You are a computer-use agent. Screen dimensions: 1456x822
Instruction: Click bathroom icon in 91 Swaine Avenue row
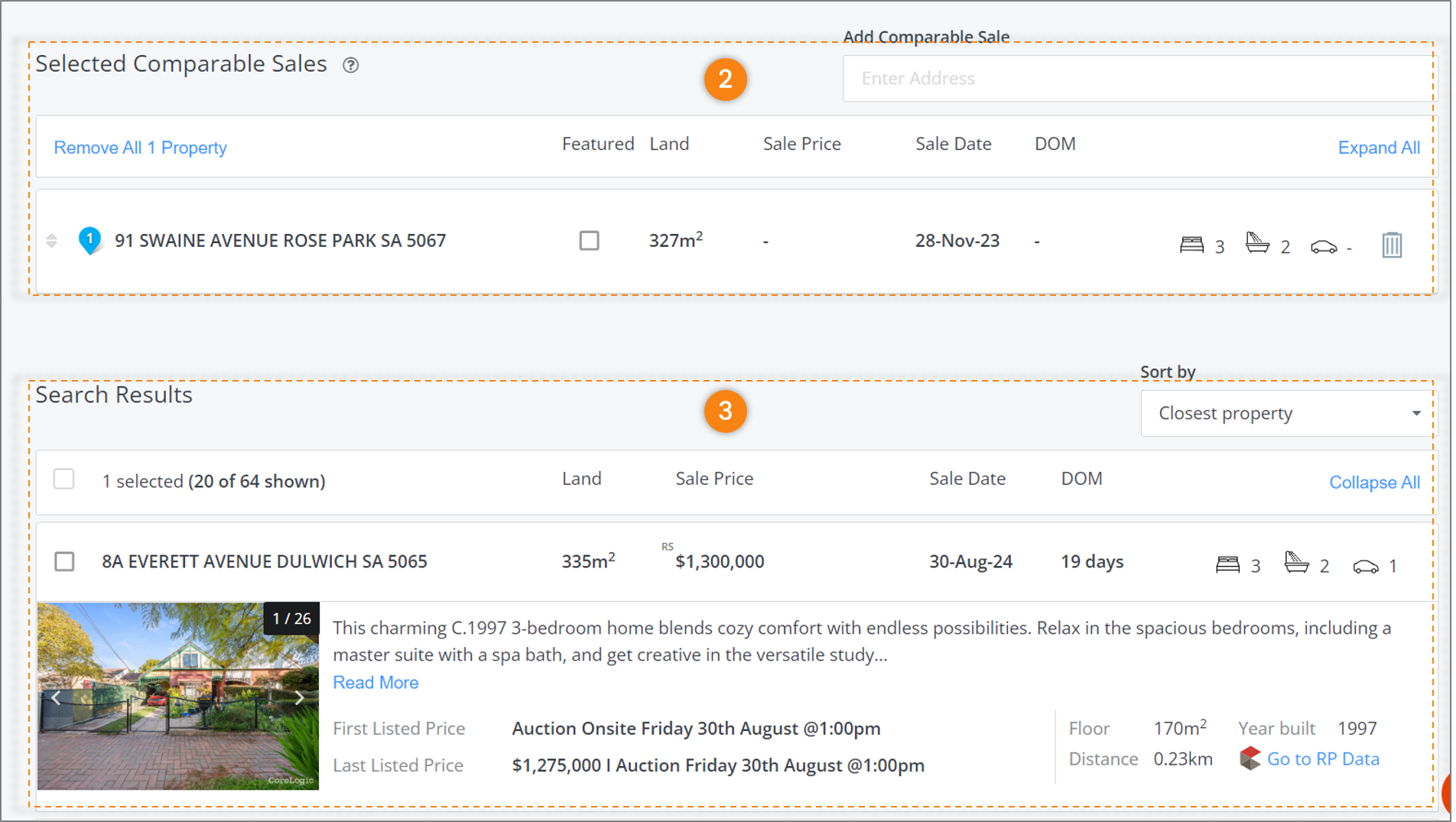coord(1257,243)
